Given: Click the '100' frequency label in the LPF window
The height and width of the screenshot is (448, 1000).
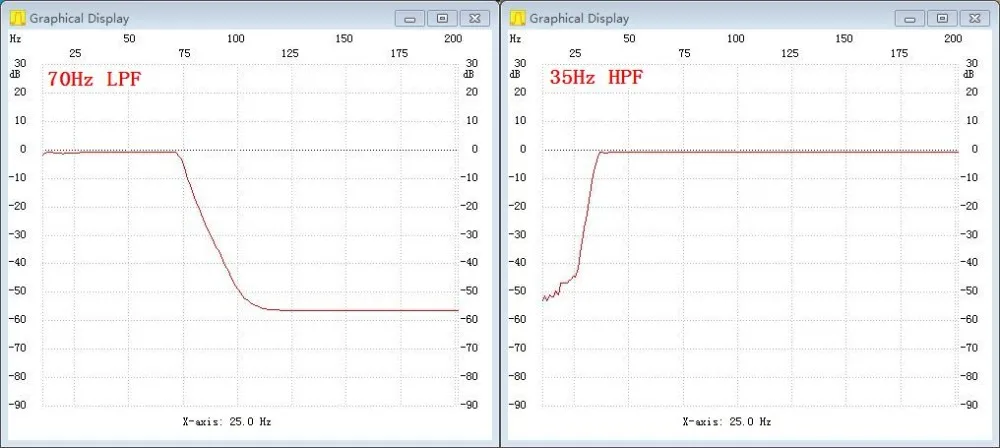Looking at the screenshot, I should point(236,39).
